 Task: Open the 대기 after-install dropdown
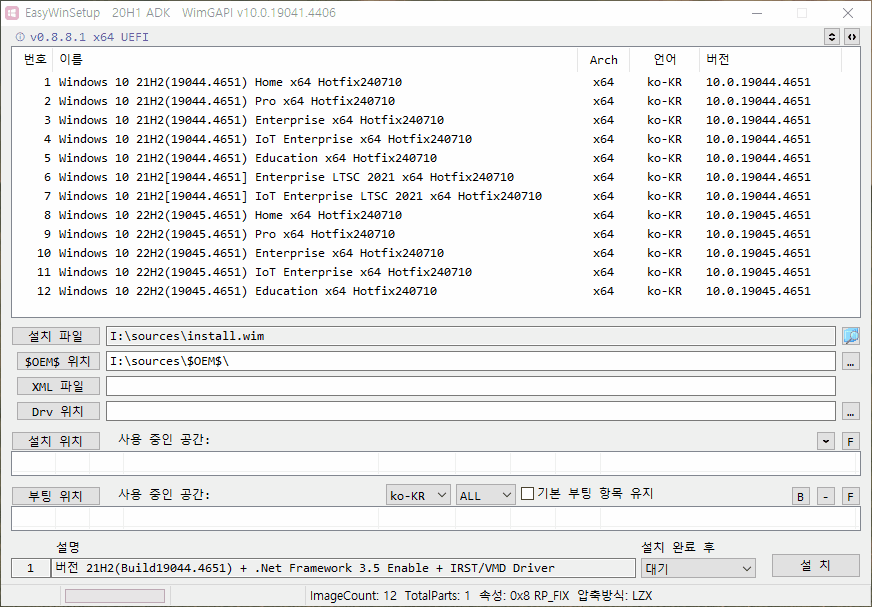698,569
